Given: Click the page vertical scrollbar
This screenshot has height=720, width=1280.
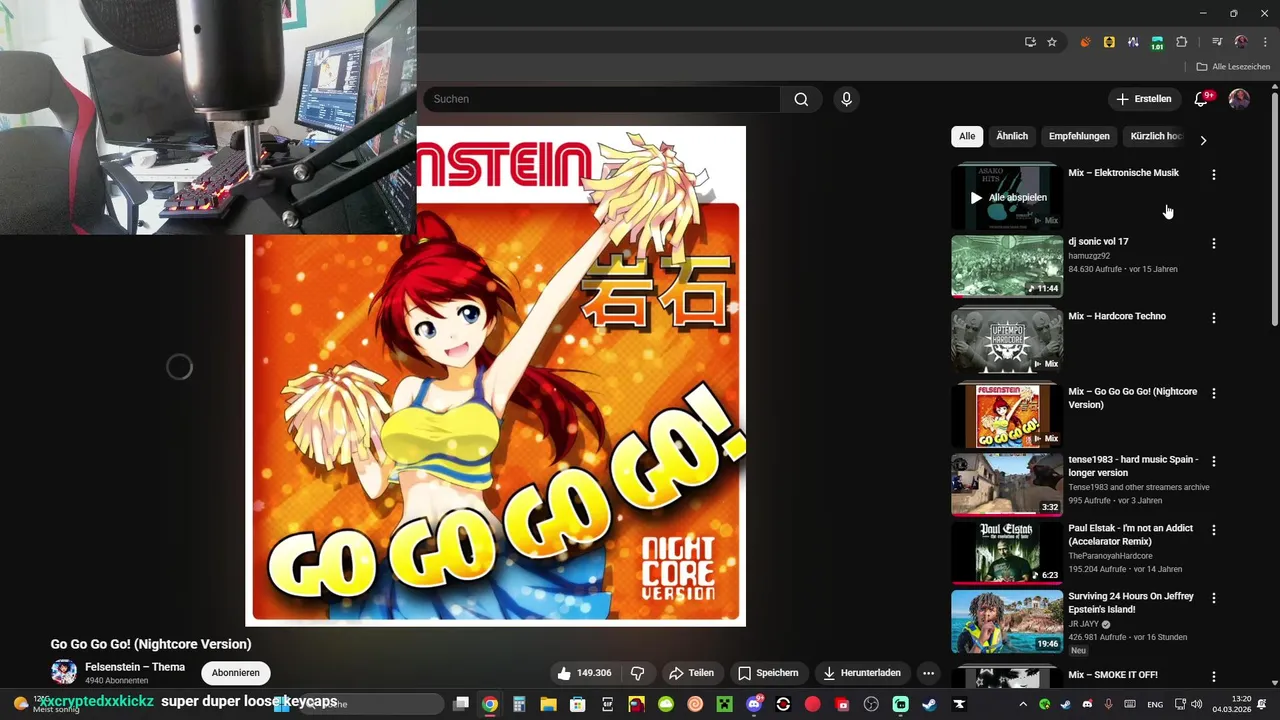Looking at the screenshot, I should point(1274,208).
